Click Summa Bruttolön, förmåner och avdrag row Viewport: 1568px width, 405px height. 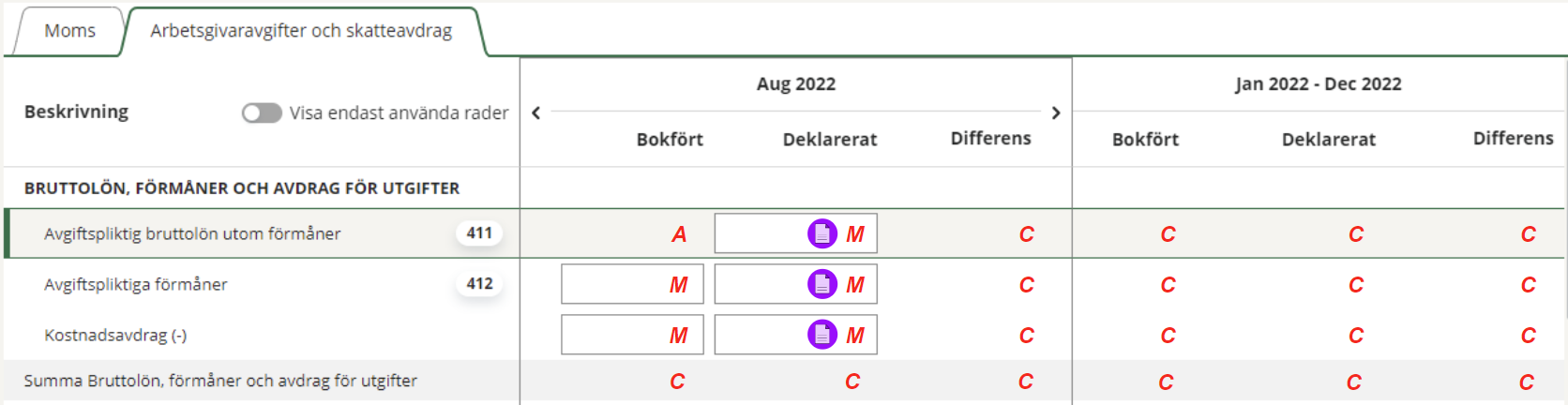tap(220, 382)
